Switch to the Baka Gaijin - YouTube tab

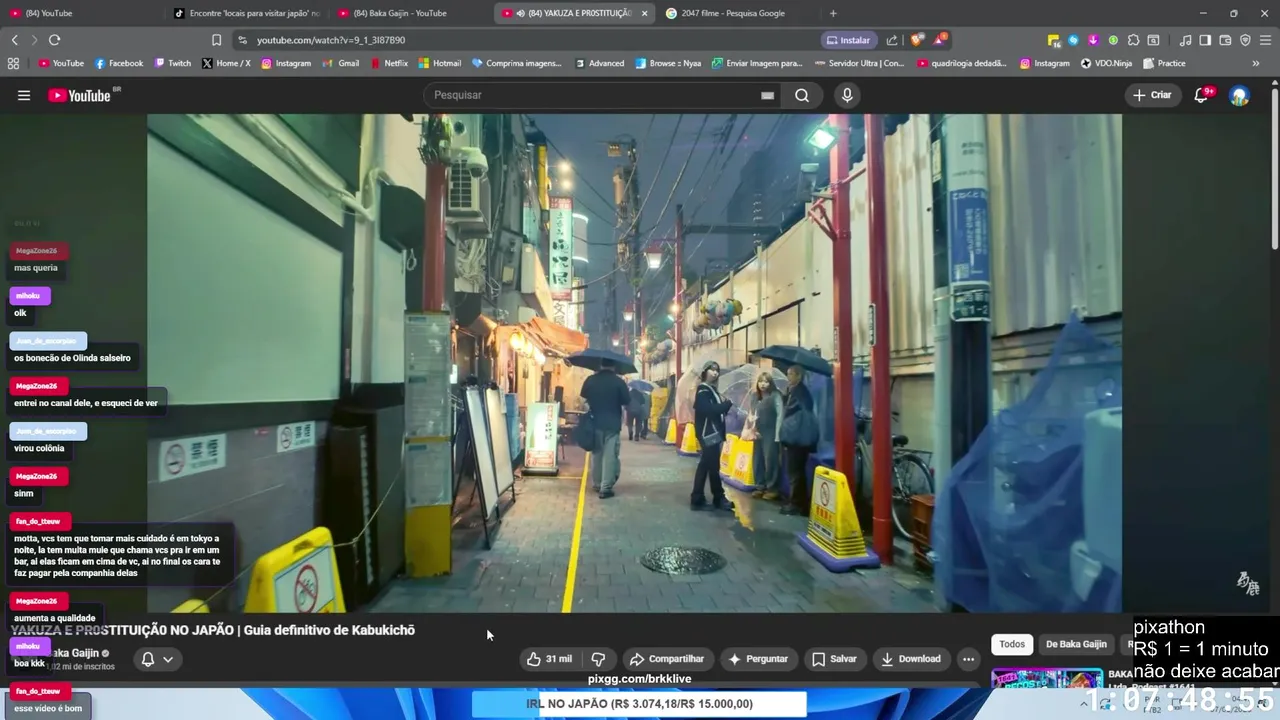409,13
